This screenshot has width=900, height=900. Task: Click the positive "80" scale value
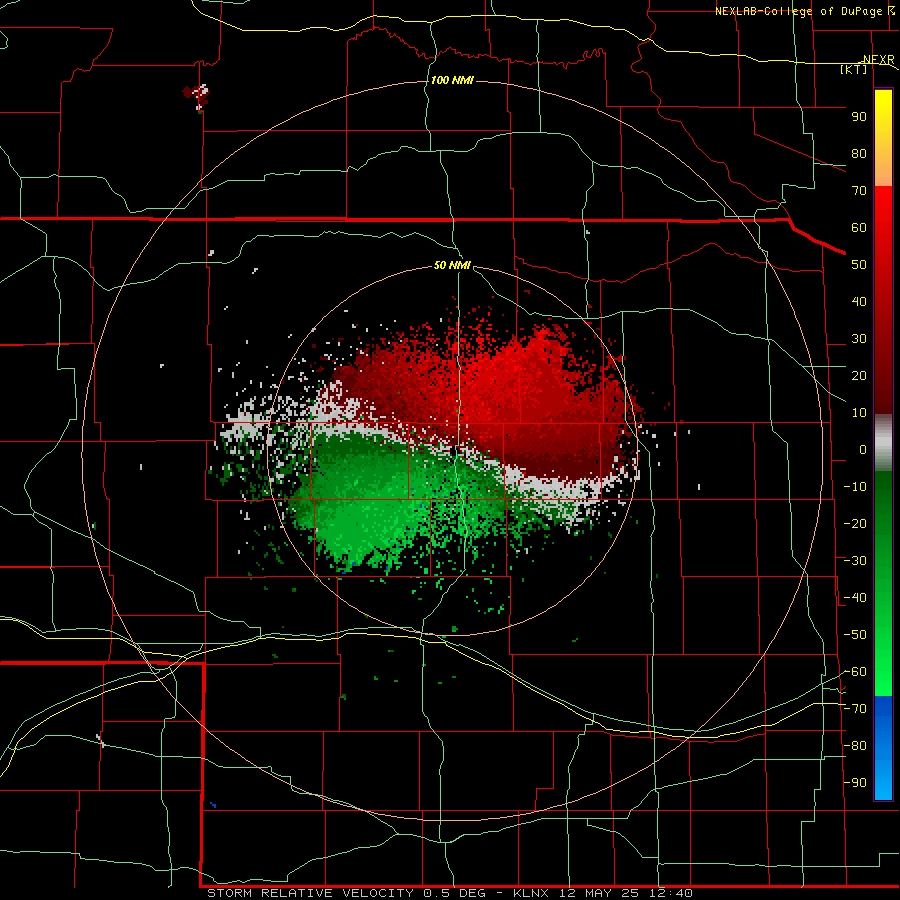coord(859,154)
